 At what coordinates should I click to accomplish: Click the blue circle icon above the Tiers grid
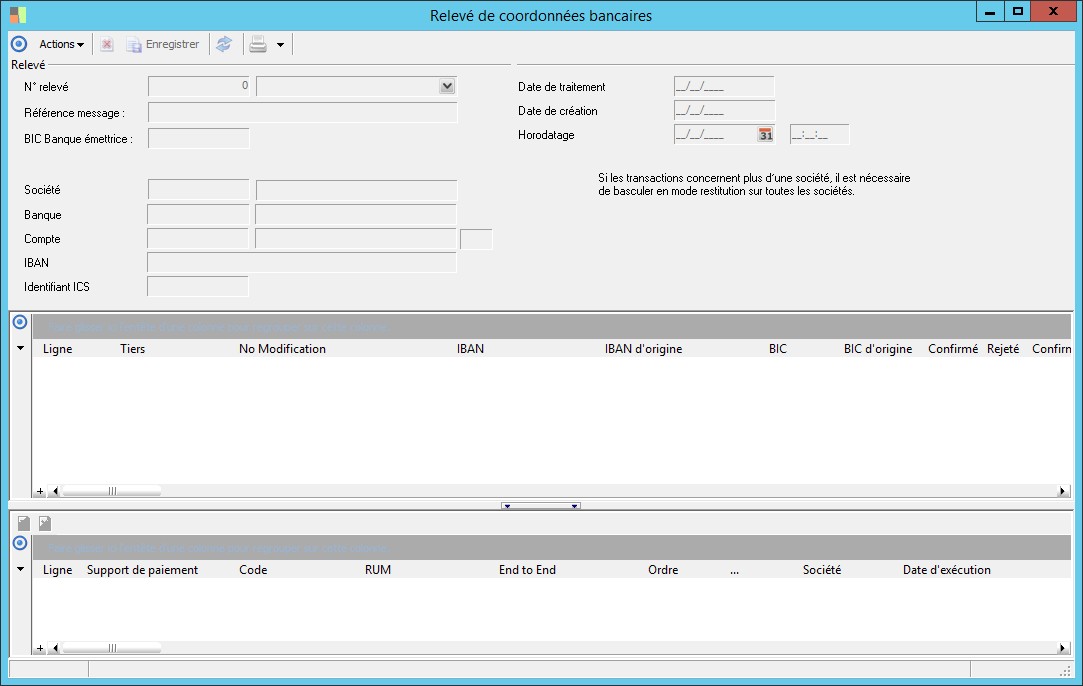point(19,322)
